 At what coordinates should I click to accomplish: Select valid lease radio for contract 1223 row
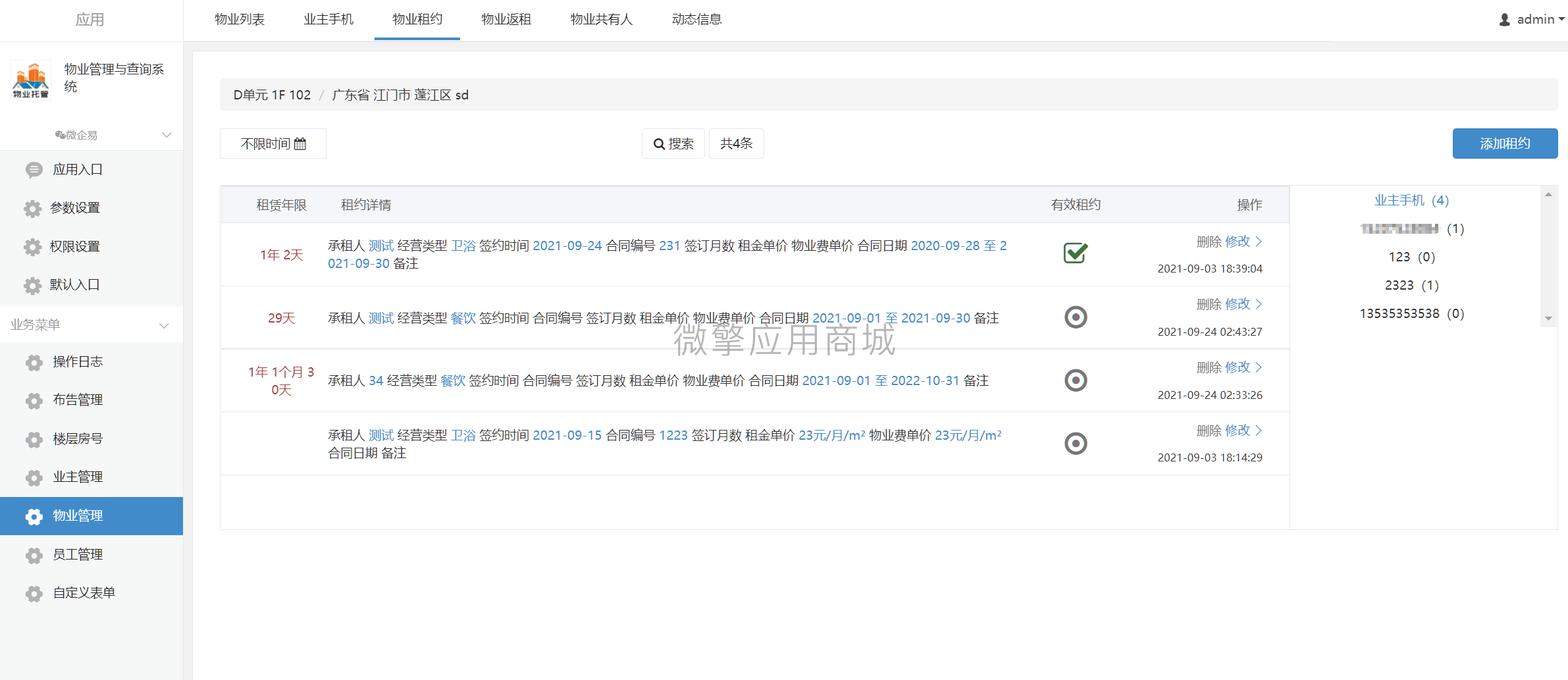[1076, 444]
